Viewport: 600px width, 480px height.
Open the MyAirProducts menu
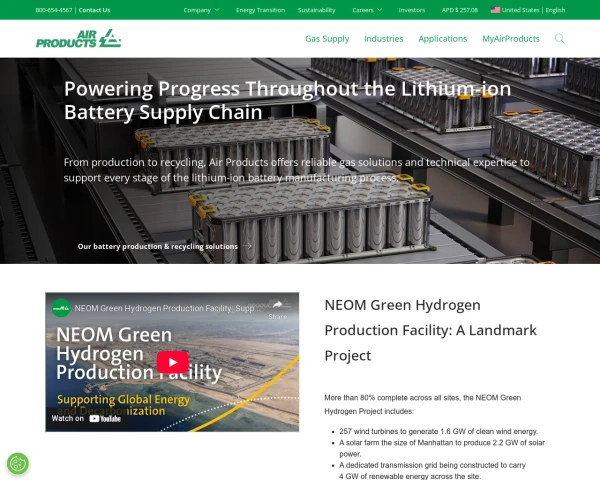tap(510, 39)
